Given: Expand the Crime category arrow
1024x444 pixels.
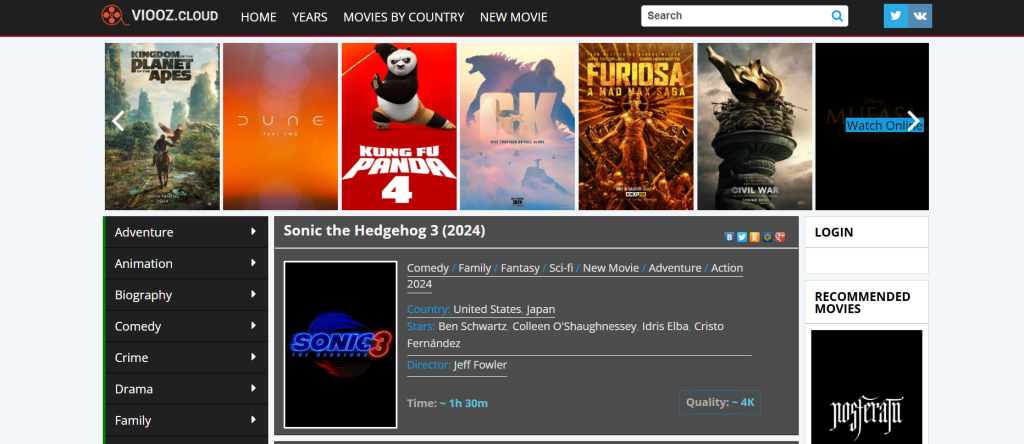Looking at the screenshot, I should click(253, 357).
